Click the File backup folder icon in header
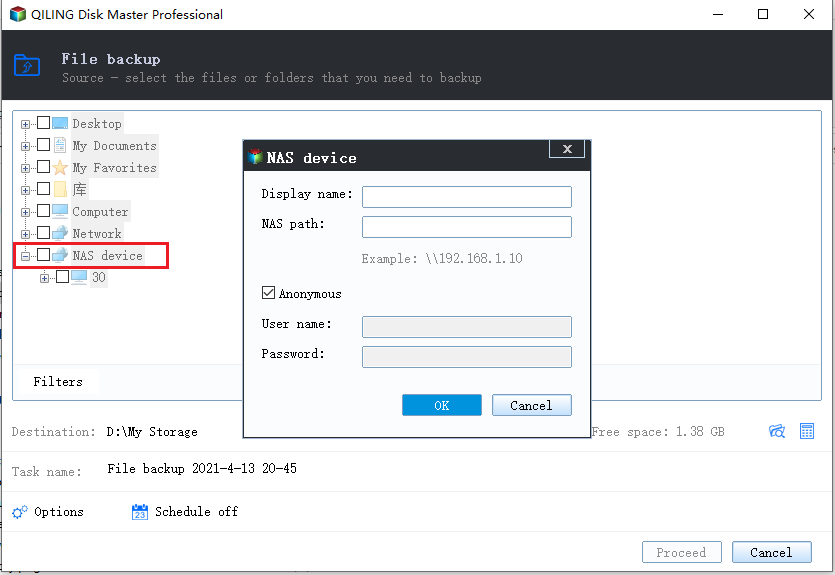This screenshot has height=575, width=835. tap(27, 65)
